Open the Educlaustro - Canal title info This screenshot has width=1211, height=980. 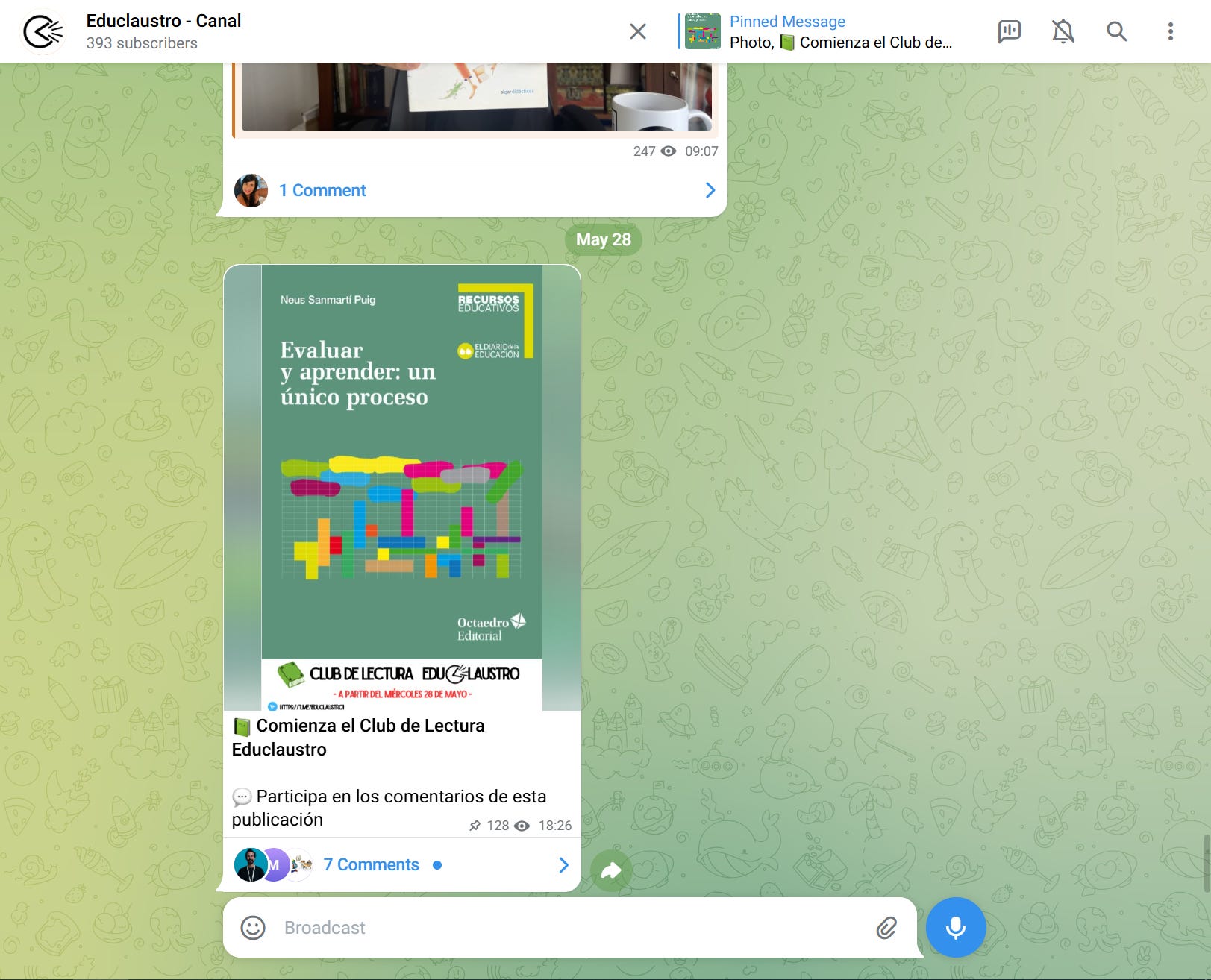(163, 21)
